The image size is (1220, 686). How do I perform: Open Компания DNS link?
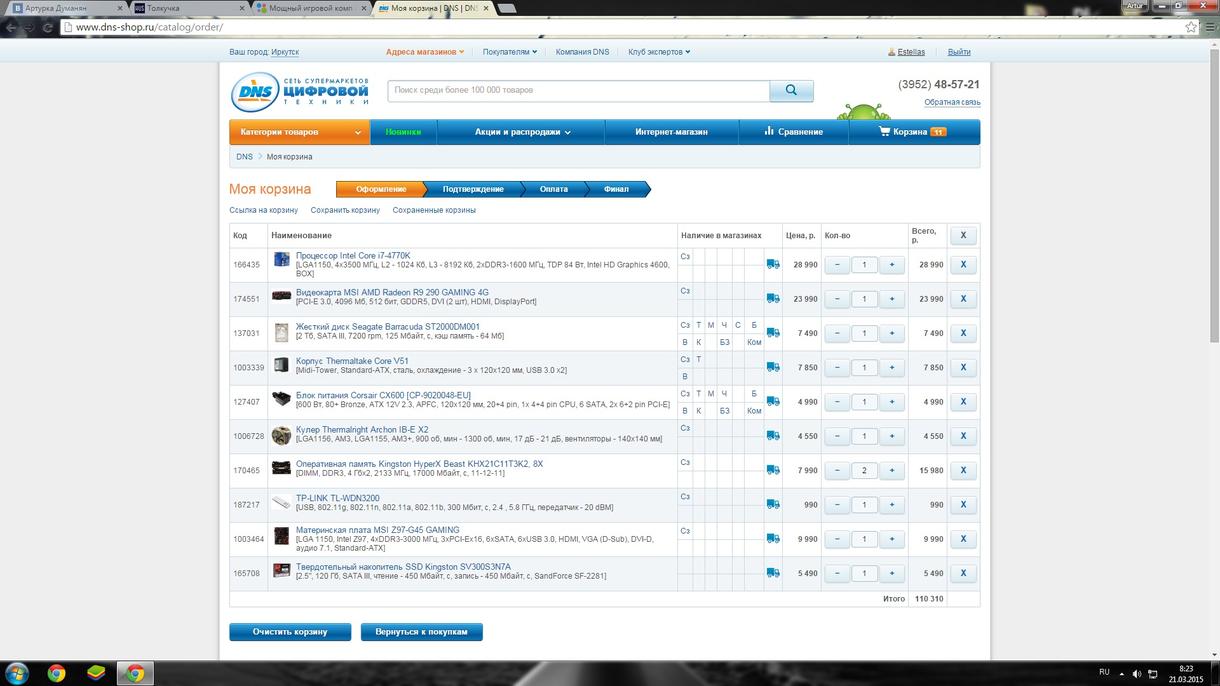pyautogui.click(x=582, y=52)
